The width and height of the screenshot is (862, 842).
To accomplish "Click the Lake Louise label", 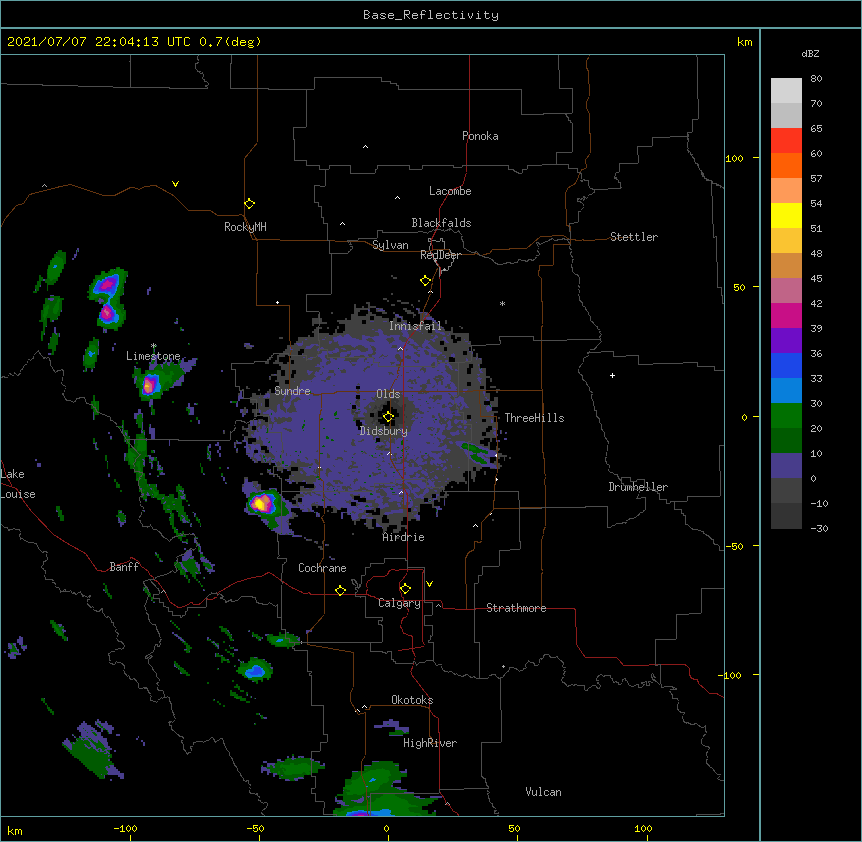I will tap(18, 484).
